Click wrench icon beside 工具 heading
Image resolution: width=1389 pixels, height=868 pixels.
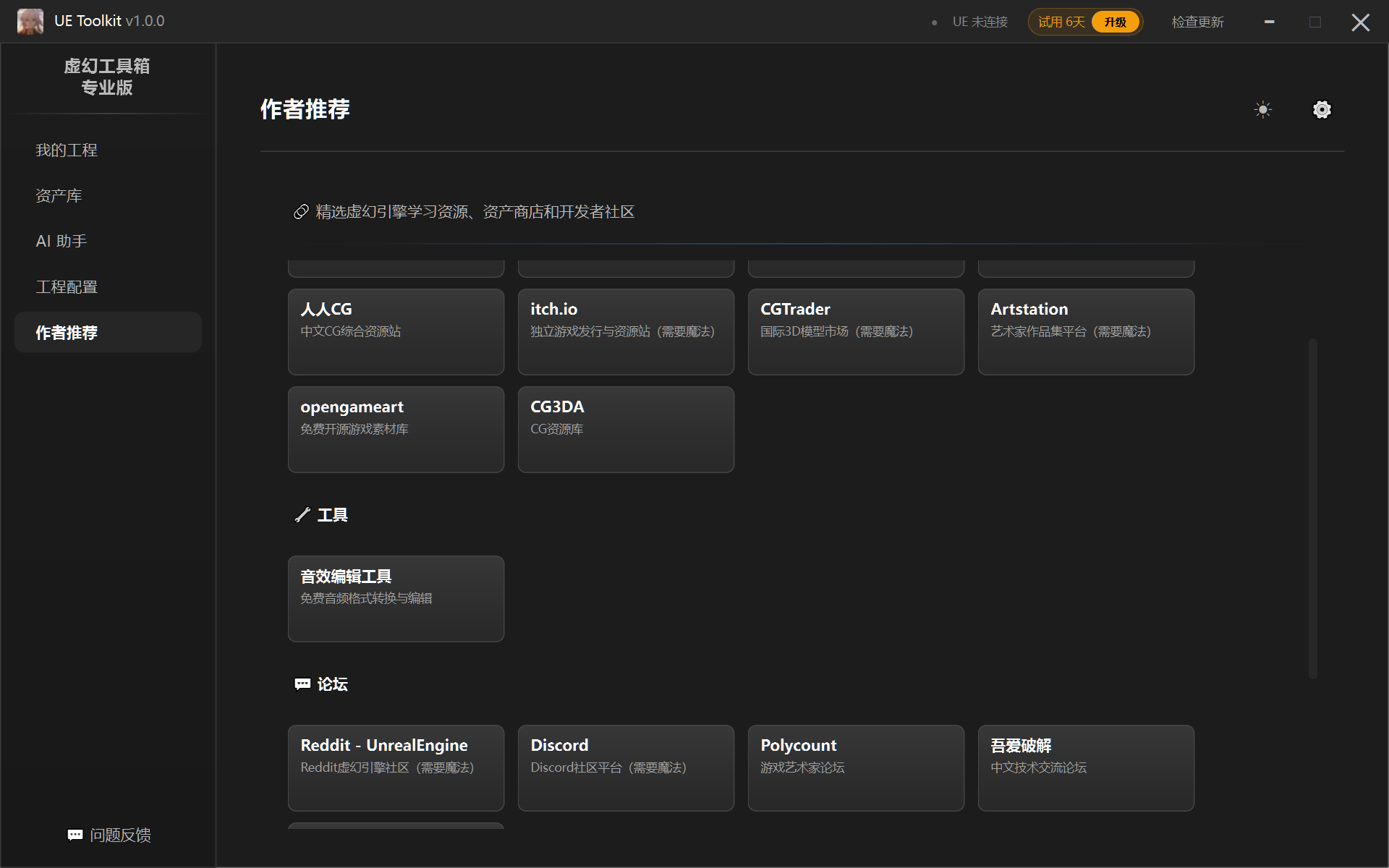point(302,515)
